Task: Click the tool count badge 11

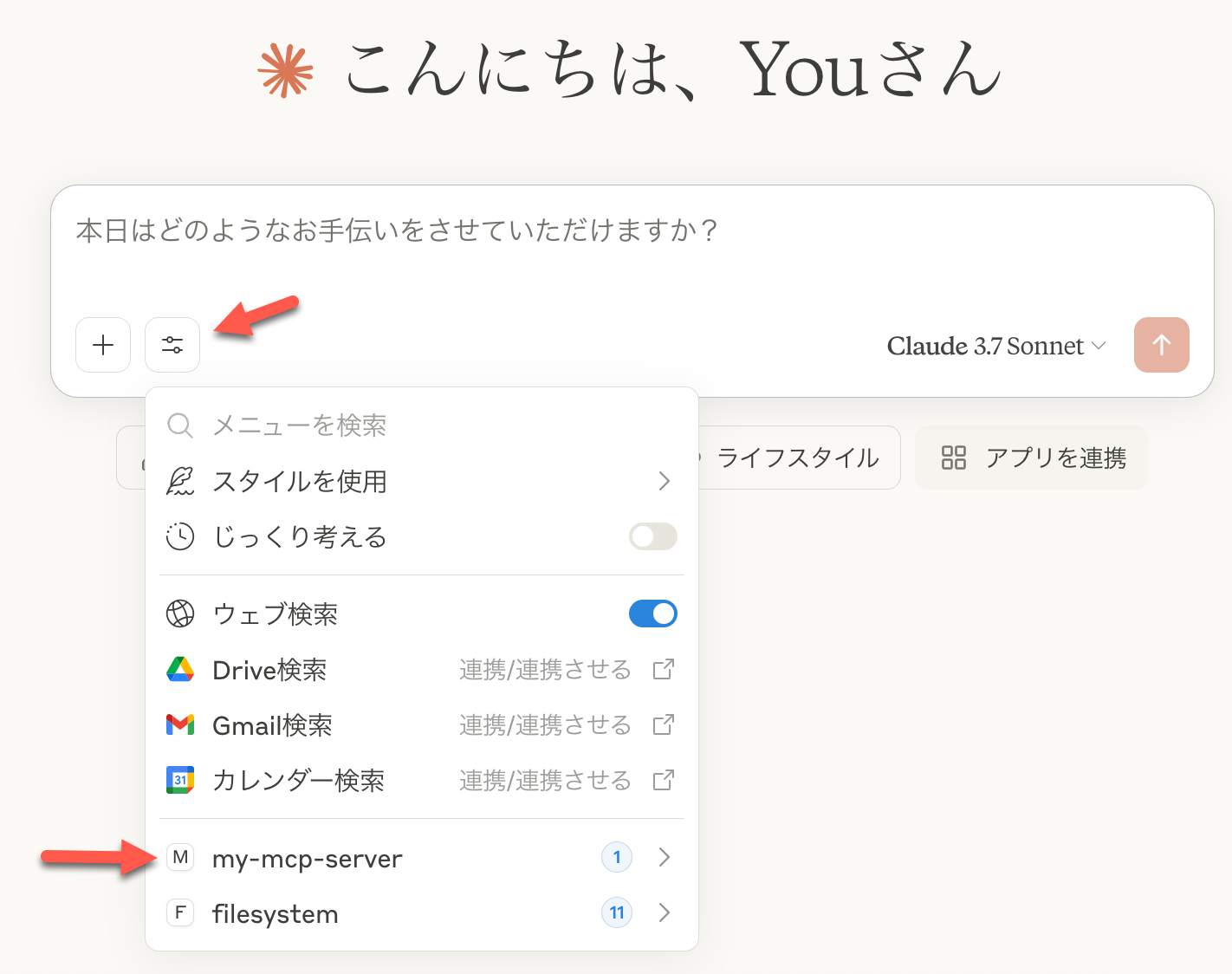Action: (617, 912)
